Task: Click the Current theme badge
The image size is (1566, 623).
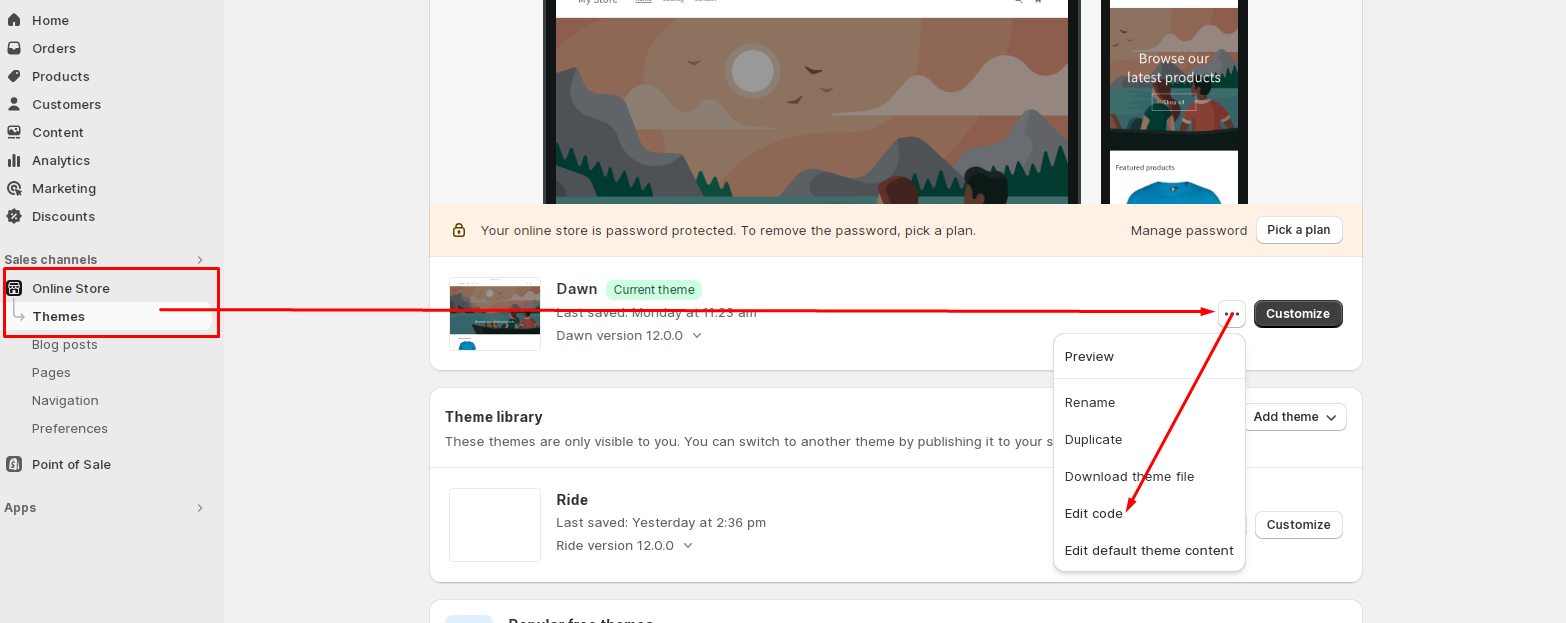Action: click(654, 290)
